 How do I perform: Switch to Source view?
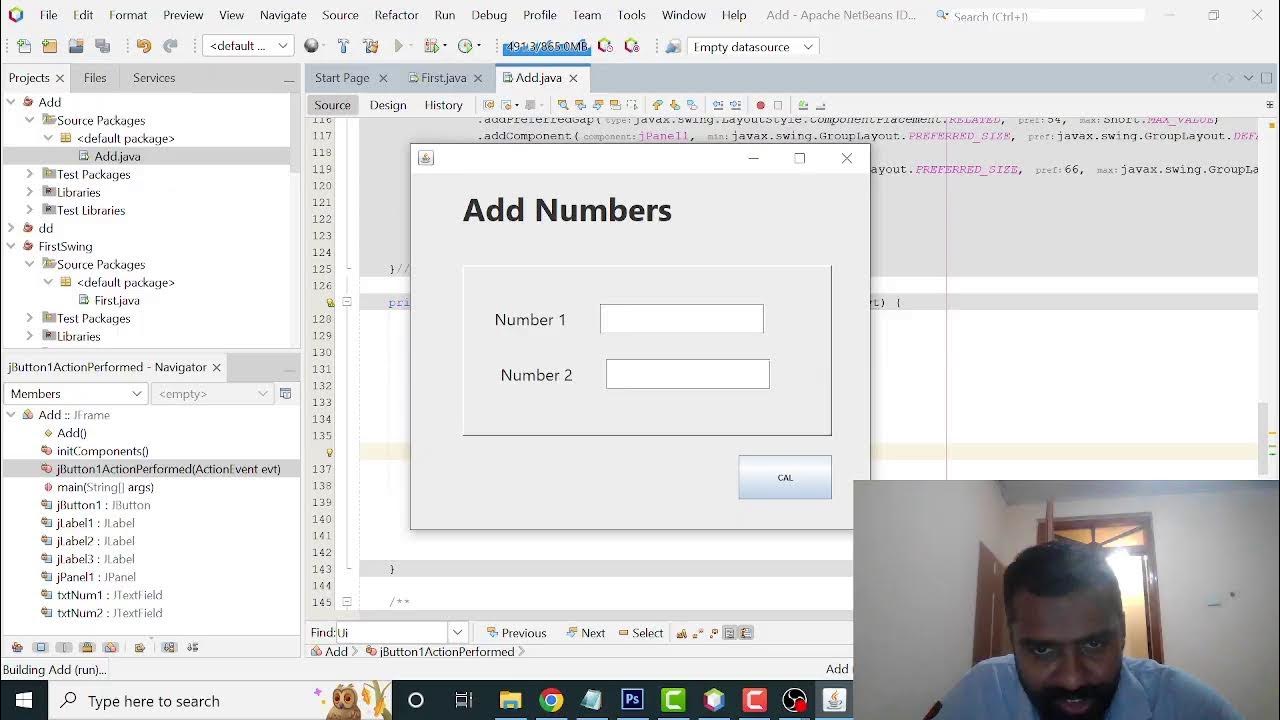[x=332, y=105]
